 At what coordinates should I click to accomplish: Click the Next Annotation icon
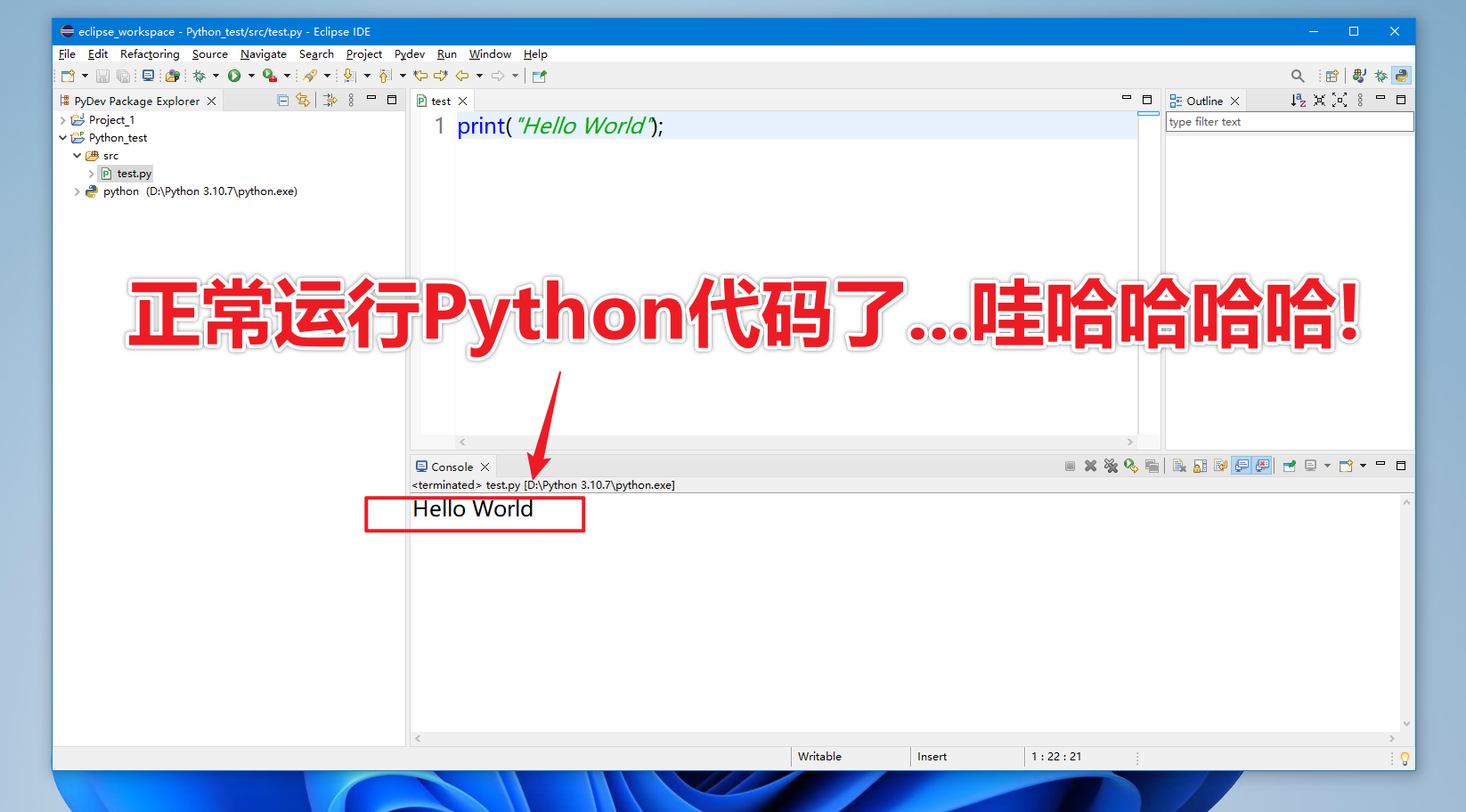(350, 77)
